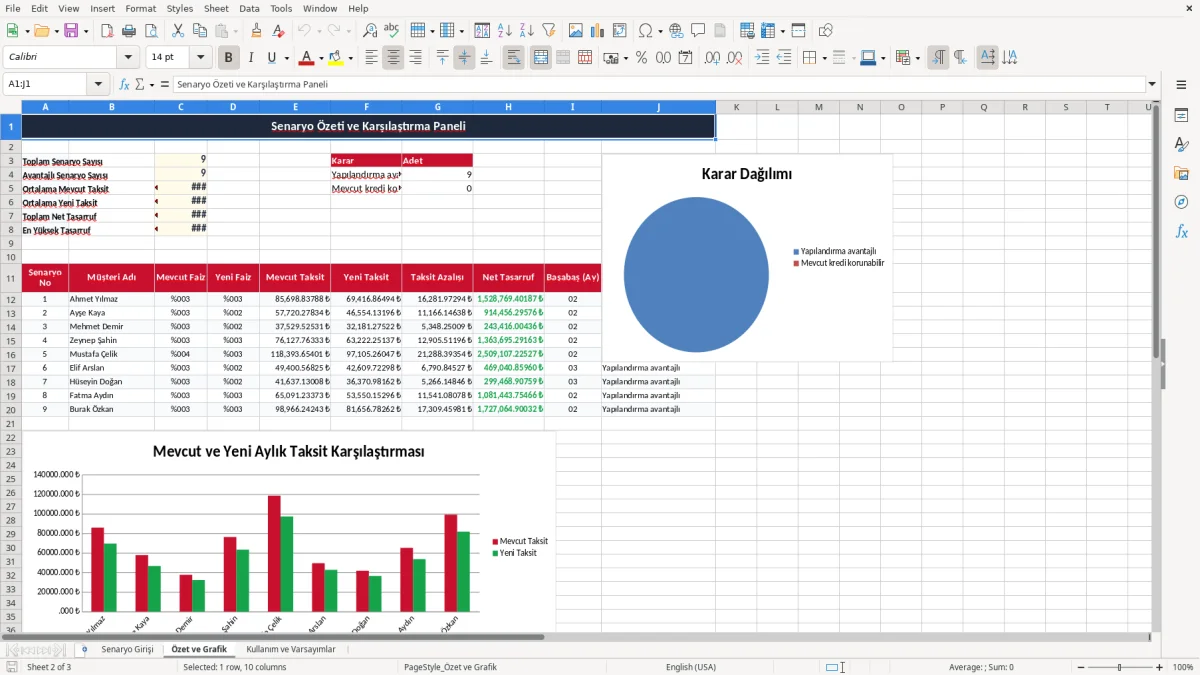Toggle Center Horizontally alignment

[x=393, y=58]
